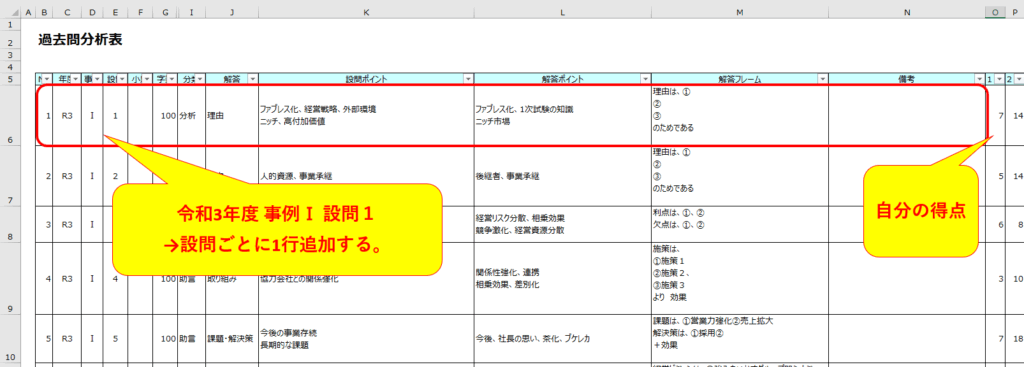Open the 分類 column filter arrow
The height and width of the screenshot is (367, 1024).
click(x=199, y=78)
